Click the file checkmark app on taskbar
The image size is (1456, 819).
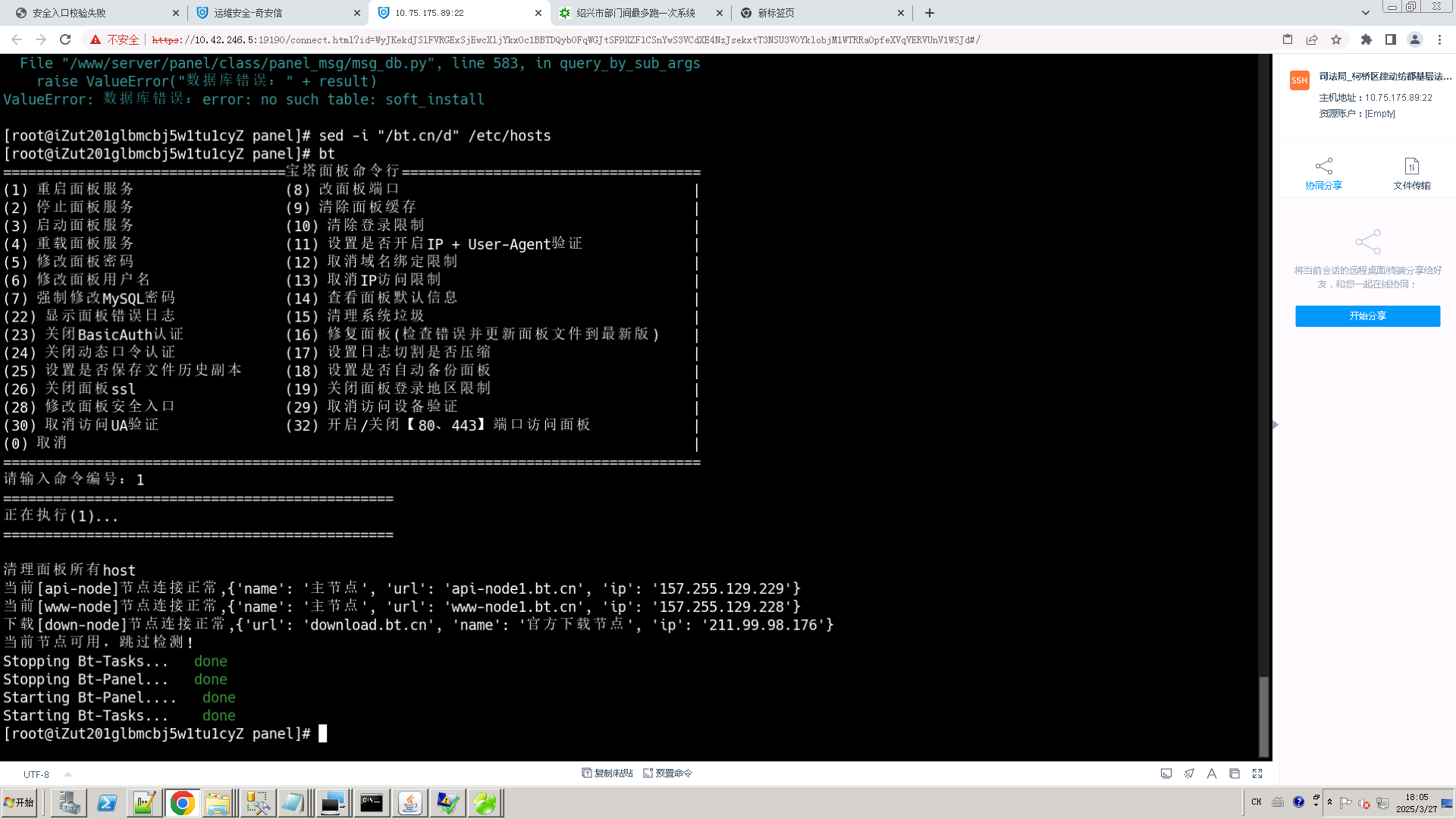pyautogui.click(x=447, y=802)
